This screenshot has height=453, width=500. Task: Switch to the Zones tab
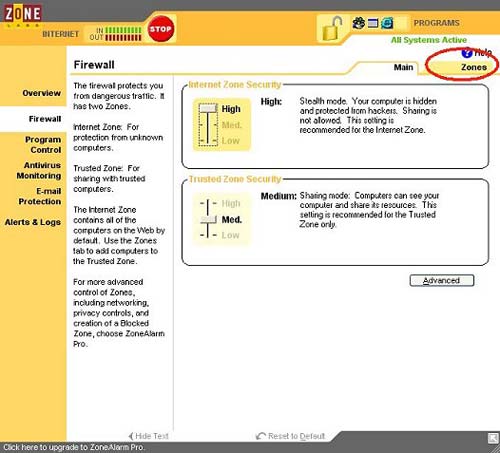474,67
